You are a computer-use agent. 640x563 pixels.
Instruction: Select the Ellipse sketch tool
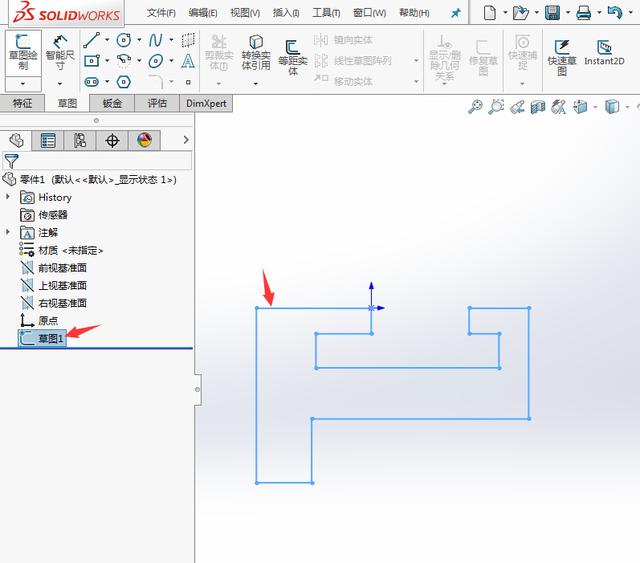[x=156, y=61]
